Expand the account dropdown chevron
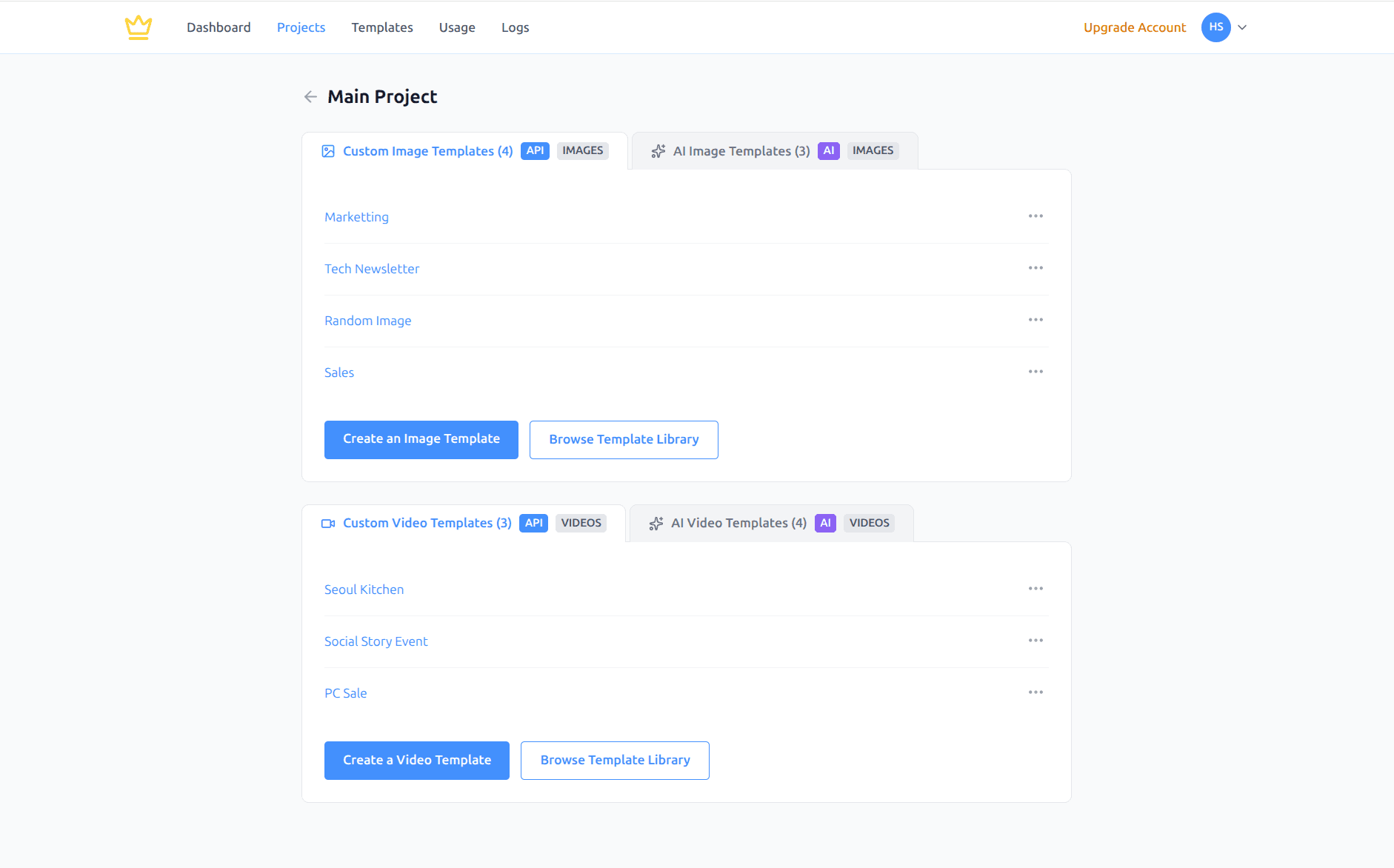 [x=1242, y=27]
